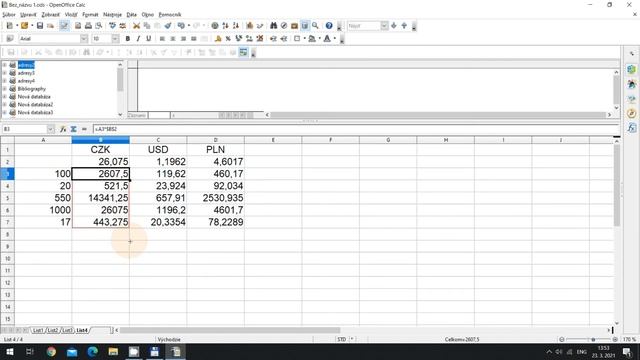Click the Sort Descending icon
640x360 pixels.
[236, 26]
